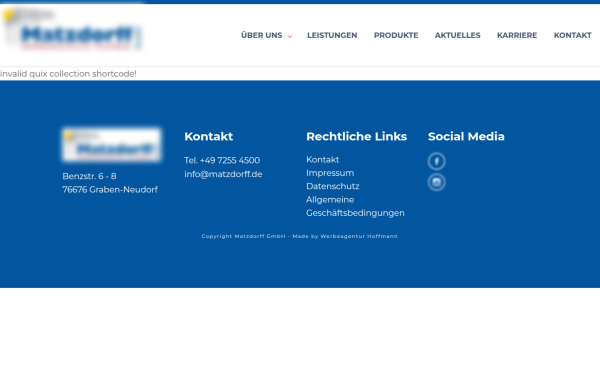Click the Social Media heading
600x375 pixels.
click(466, 137)
